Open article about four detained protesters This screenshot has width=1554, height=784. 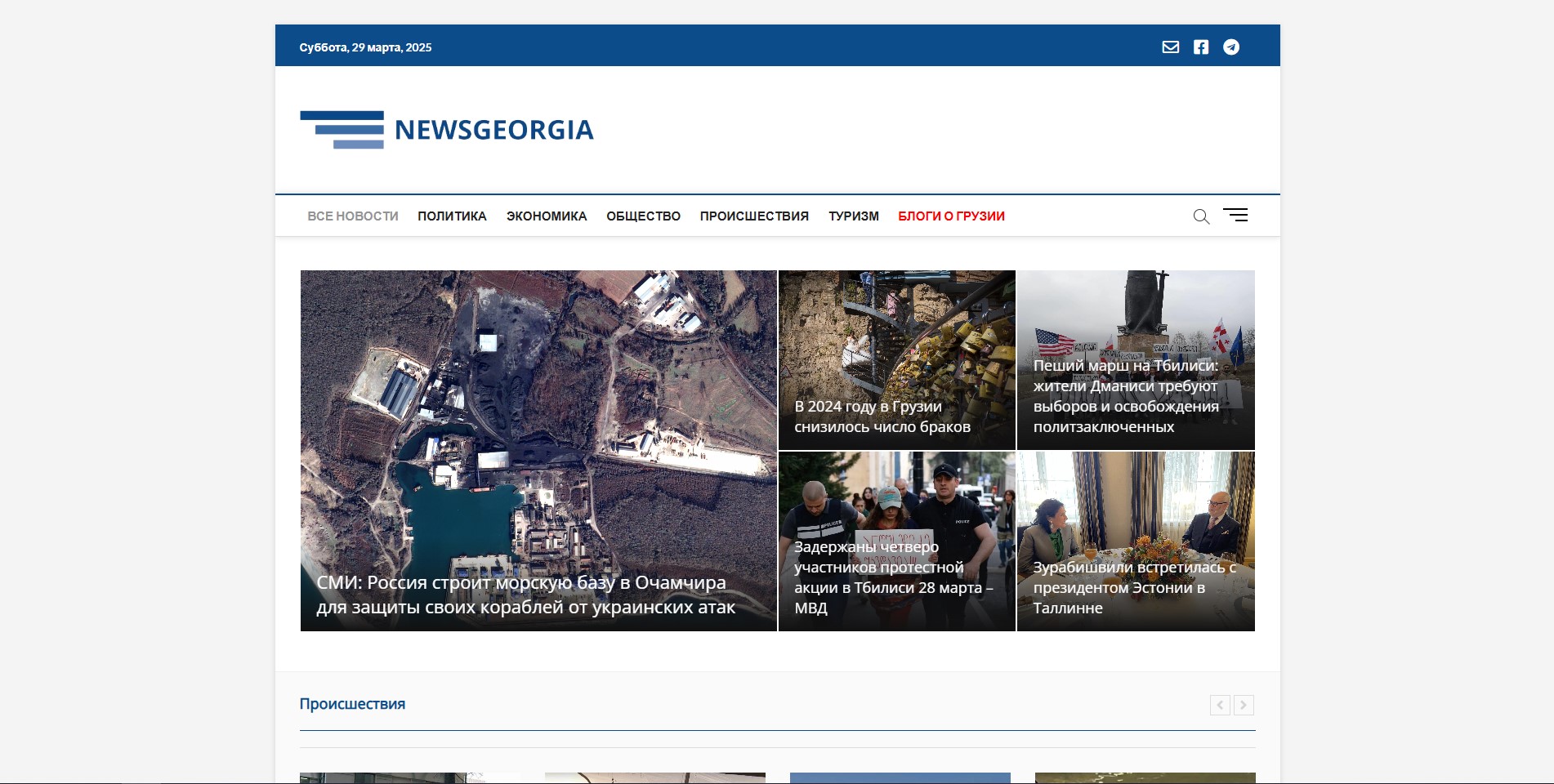[x=893, y=577]
